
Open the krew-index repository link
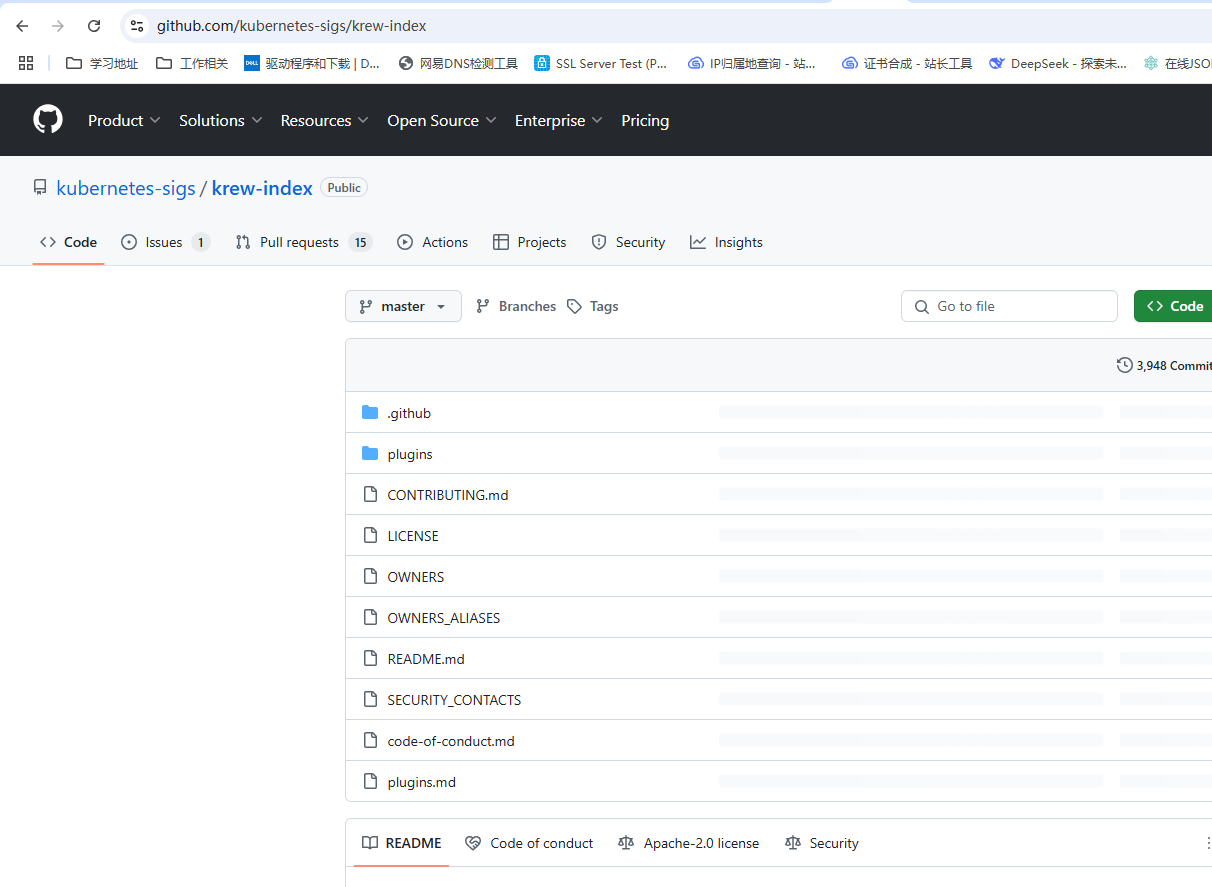262,188
